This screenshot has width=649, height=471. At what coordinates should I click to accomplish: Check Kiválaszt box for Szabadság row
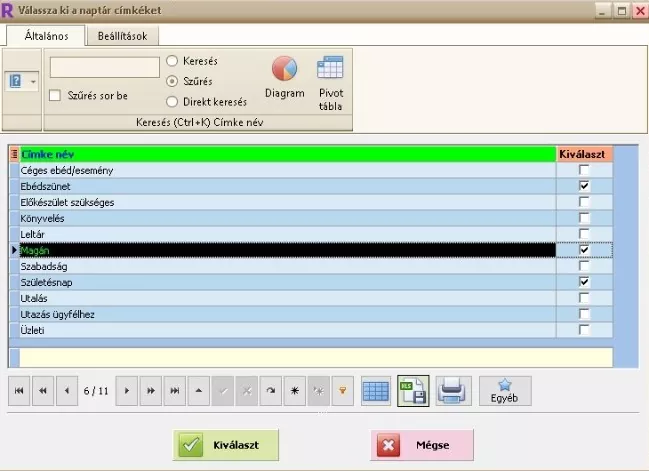[x=584, y=266]
